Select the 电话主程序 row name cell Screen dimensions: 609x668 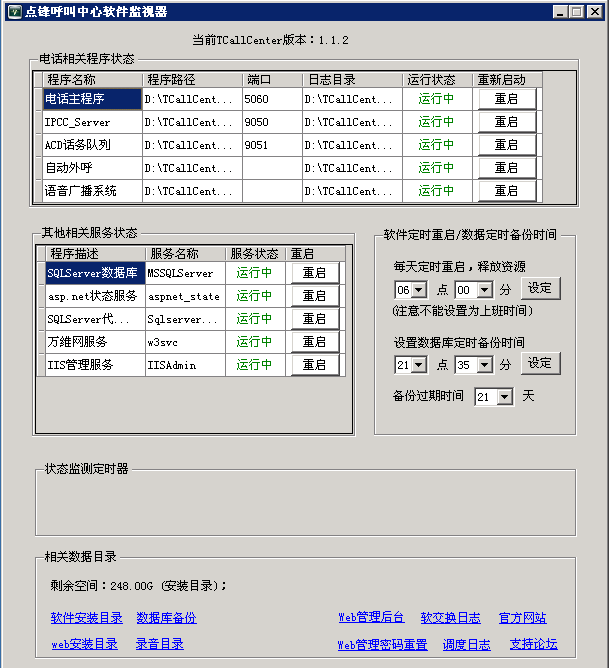point(92,99)
